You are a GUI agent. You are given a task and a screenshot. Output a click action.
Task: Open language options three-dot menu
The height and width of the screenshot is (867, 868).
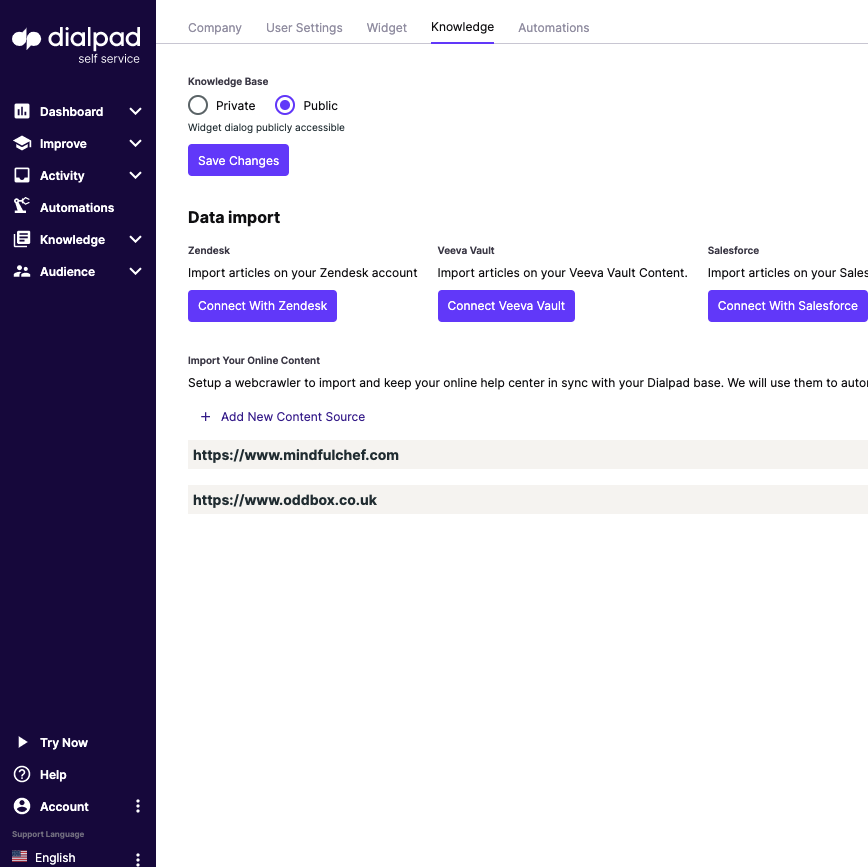pyautogui.click(x=138, y=859)
